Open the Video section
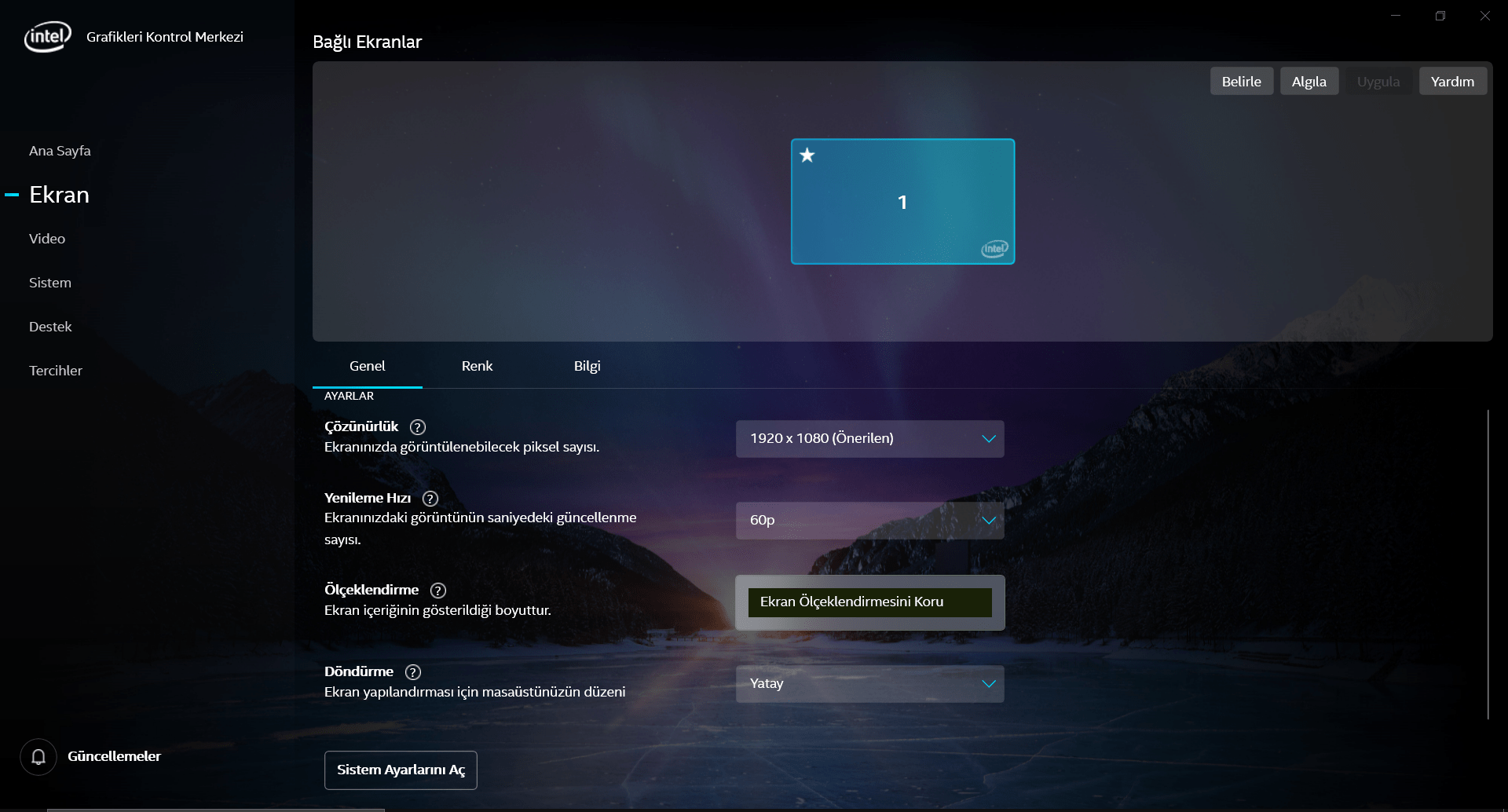Screen dimensions: 1508x812 point(47,239)
